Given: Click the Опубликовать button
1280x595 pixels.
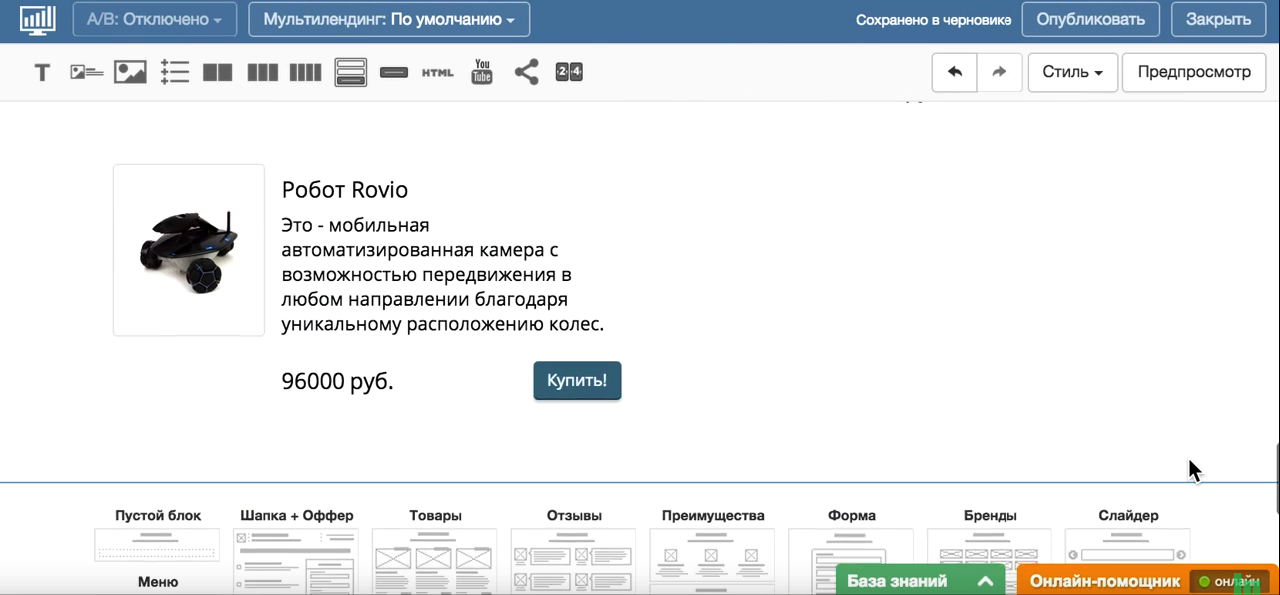Looking at the screenshot, I should point(1090,19).
